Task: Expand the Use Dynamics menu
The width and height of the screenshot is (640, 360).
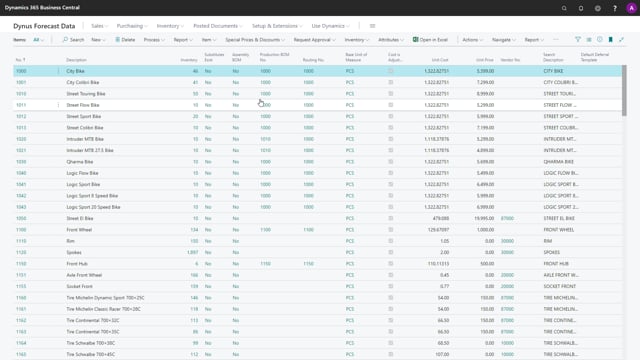Action: pyautogui.click(x=330, y=26)
